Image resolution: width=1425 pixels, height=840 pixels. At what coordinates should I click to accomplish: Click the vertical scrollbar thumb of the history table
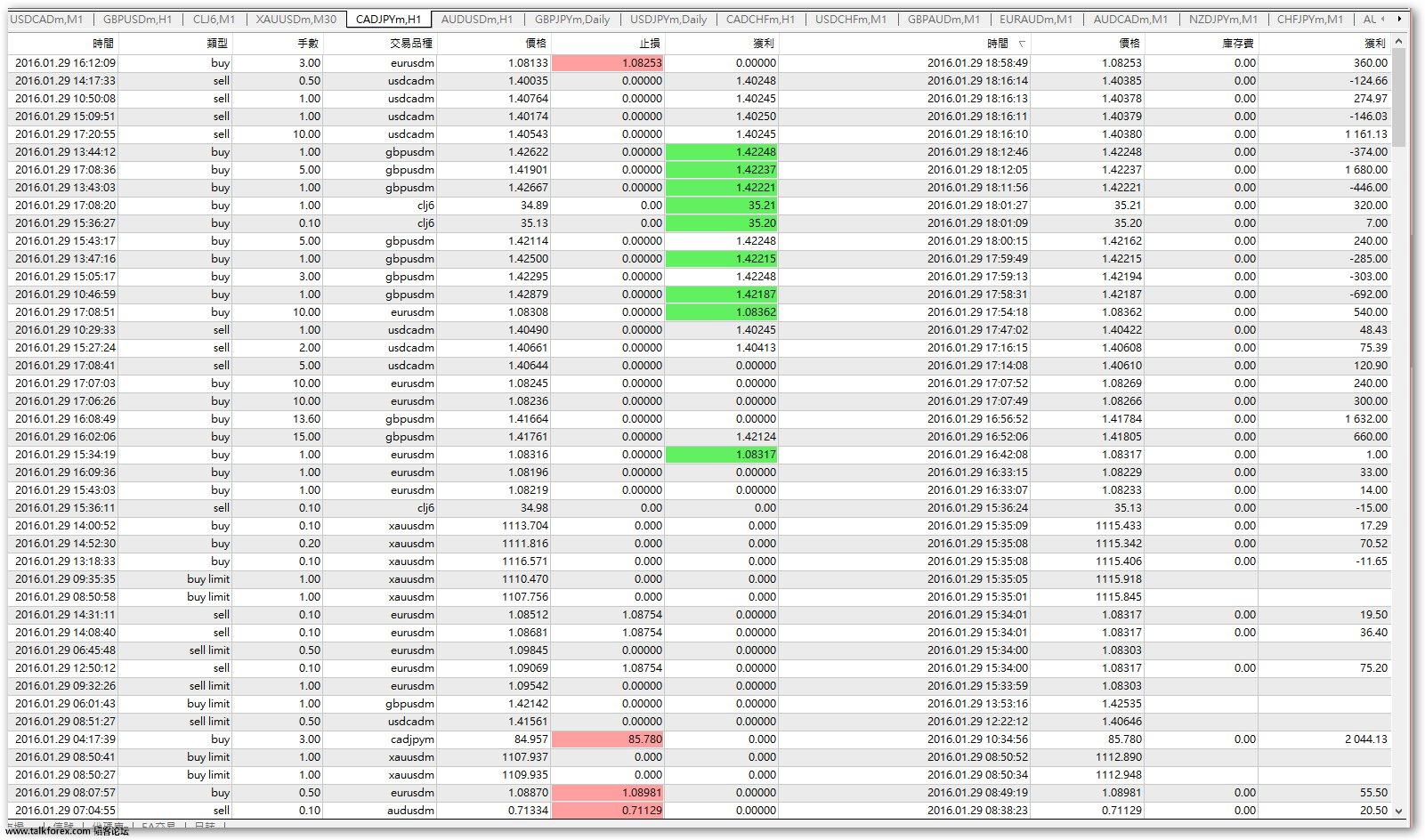1398,98
